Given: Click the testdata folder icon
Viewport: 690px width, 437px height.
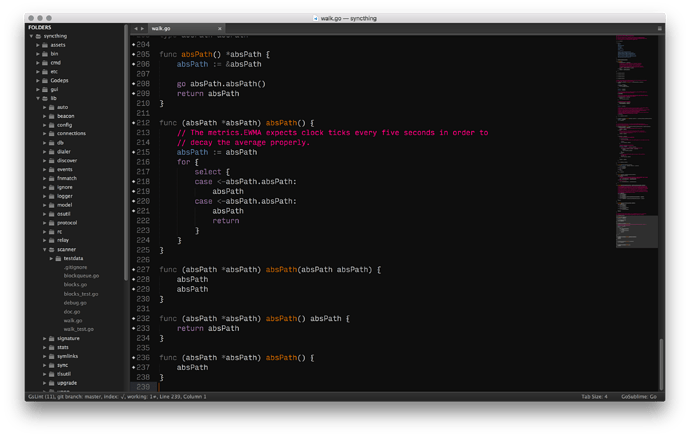Looking at the screenshot, I should (x=58, y=258).
